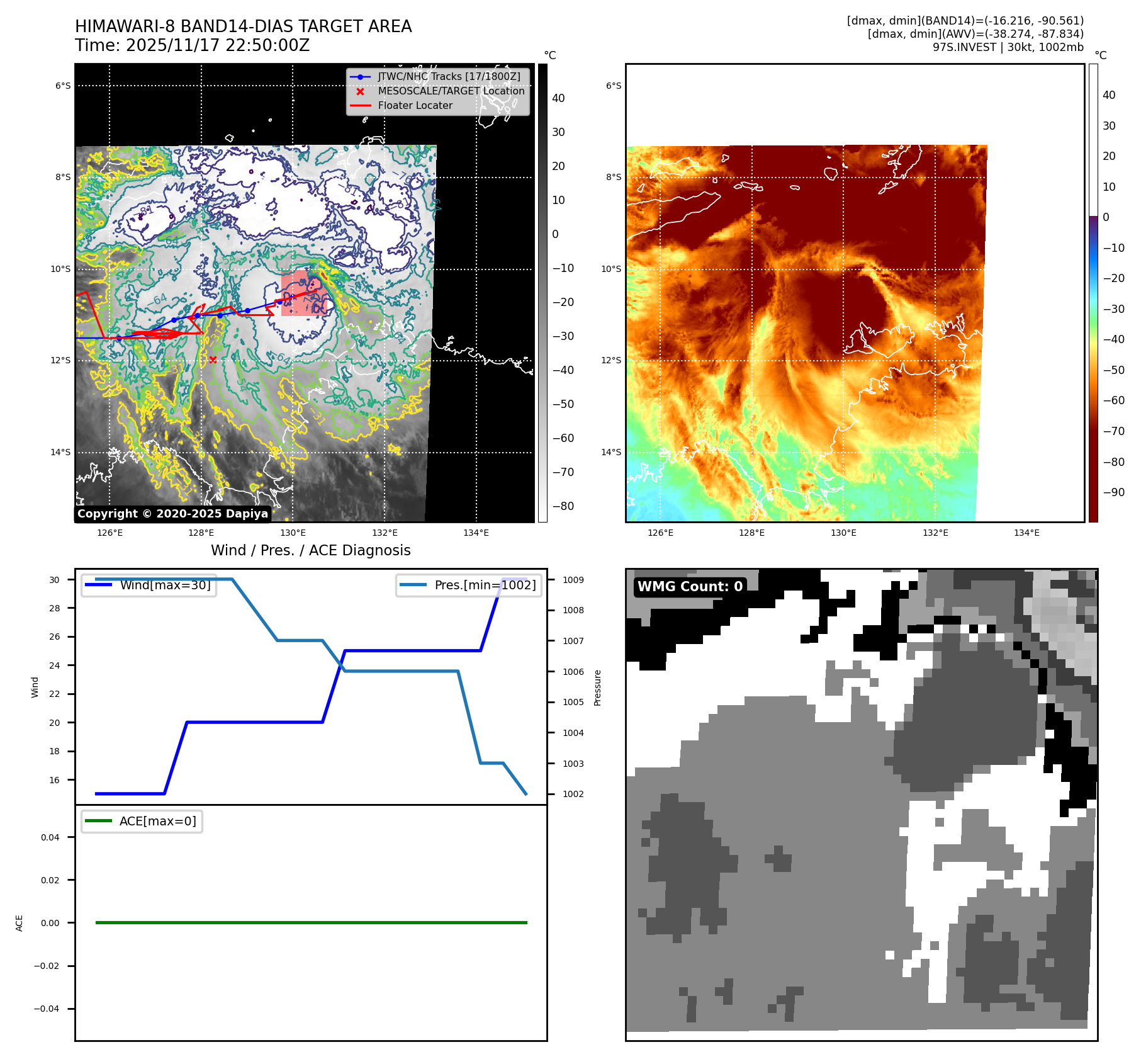The image size is (1141, 1064).
Task: Click the 130°E longitude label under the left map
Action: [293, 533]
